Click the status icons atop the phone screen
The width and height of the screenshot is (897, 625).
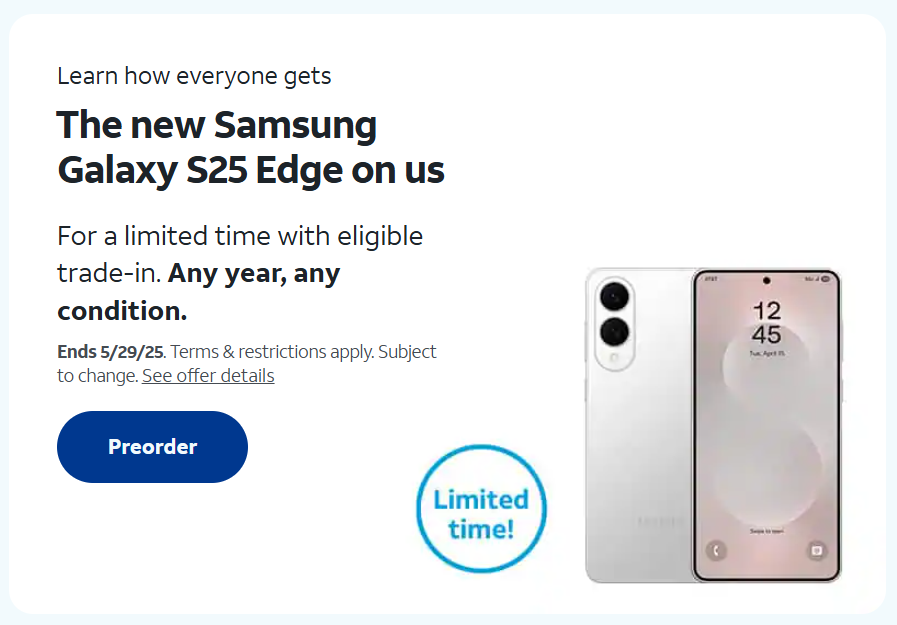[x=817, y=279]
